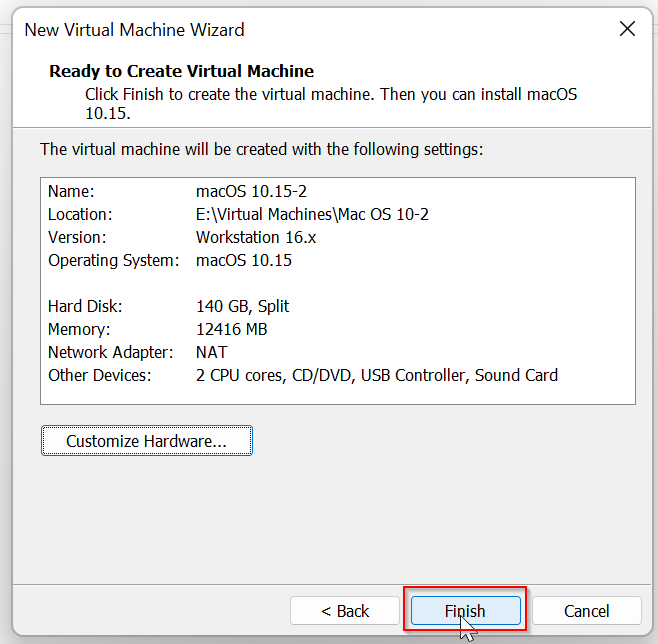
Task: Select the "Ready to Create Virtual Machine" heading
Action: (181, 71)
